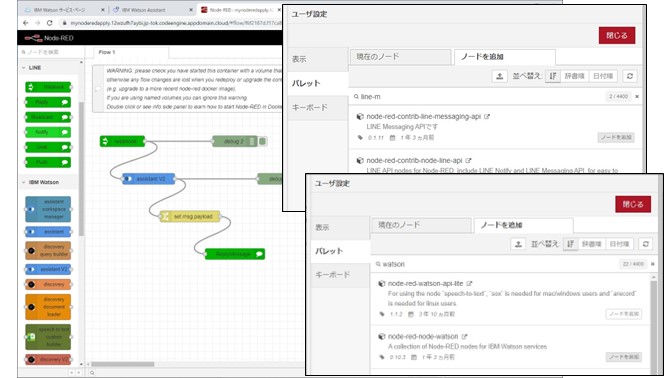Open add nodes tab in watson dialog
This screenshot has width=672, height=378.
click(523, 225)
